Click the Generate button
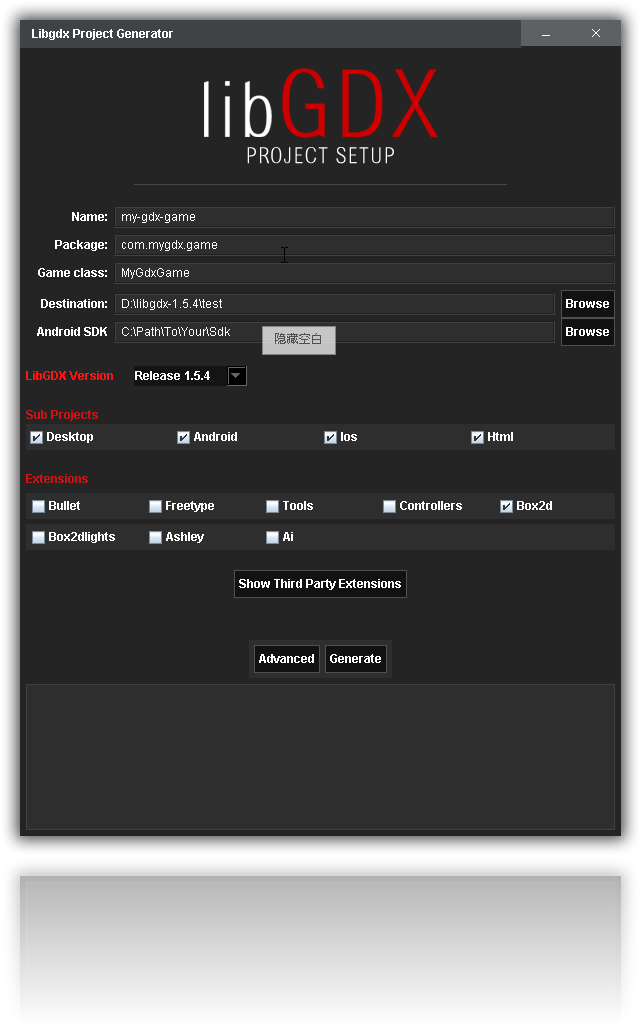This screenshot has height=1027, width=641. (356, 659)
